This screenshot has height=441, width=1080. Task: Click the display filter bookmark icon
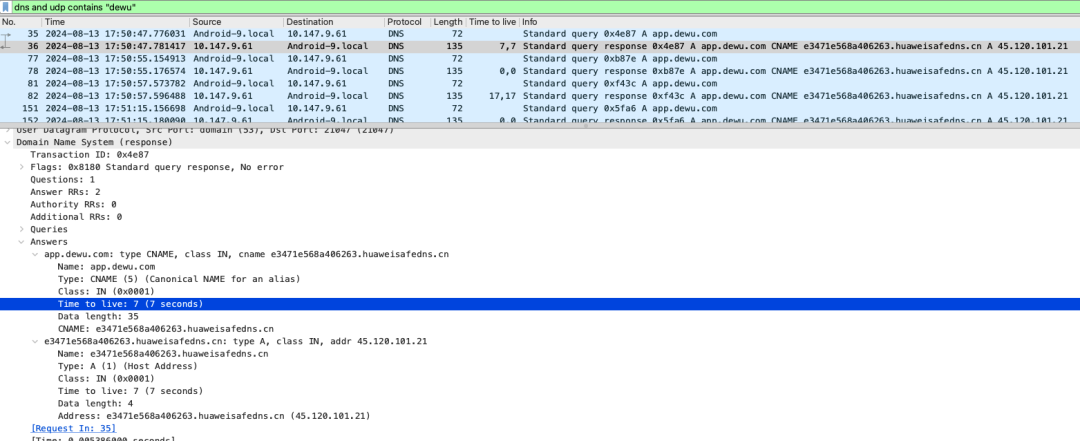tap(7, 7)
